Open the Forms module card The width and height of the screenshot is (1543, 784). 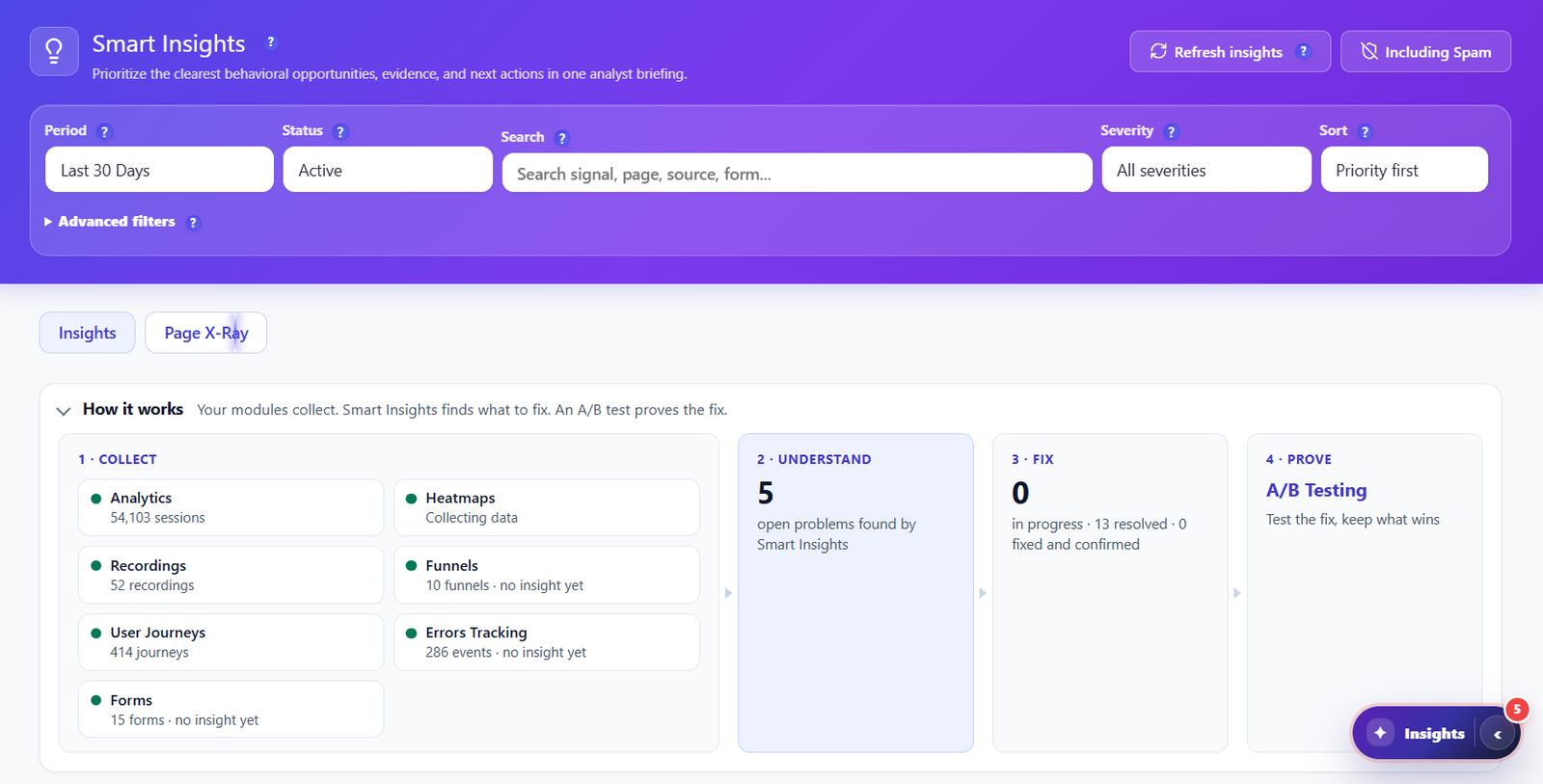(230, 709)
